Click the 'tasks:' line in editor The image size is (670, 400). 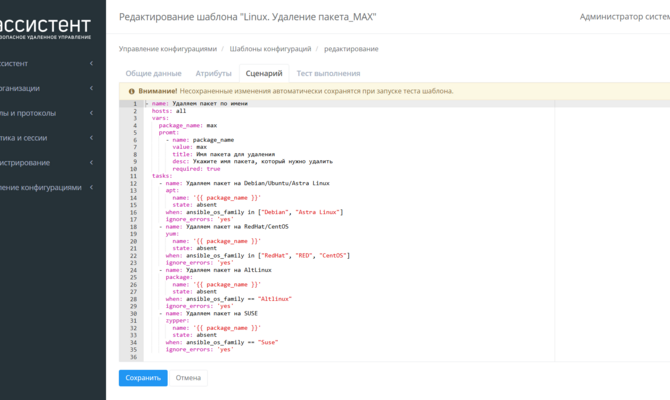tap(162, 176)
